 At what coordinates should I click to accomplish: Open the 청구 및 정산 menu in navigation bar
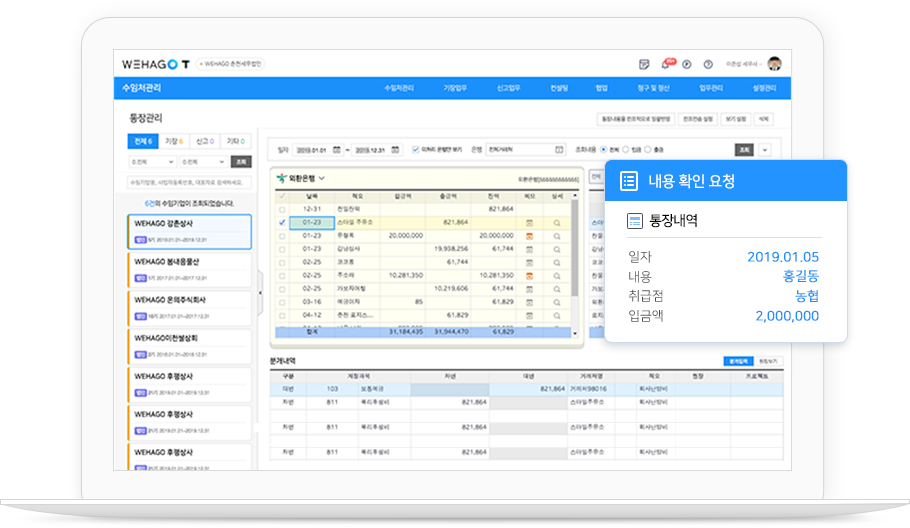point(653,88)
